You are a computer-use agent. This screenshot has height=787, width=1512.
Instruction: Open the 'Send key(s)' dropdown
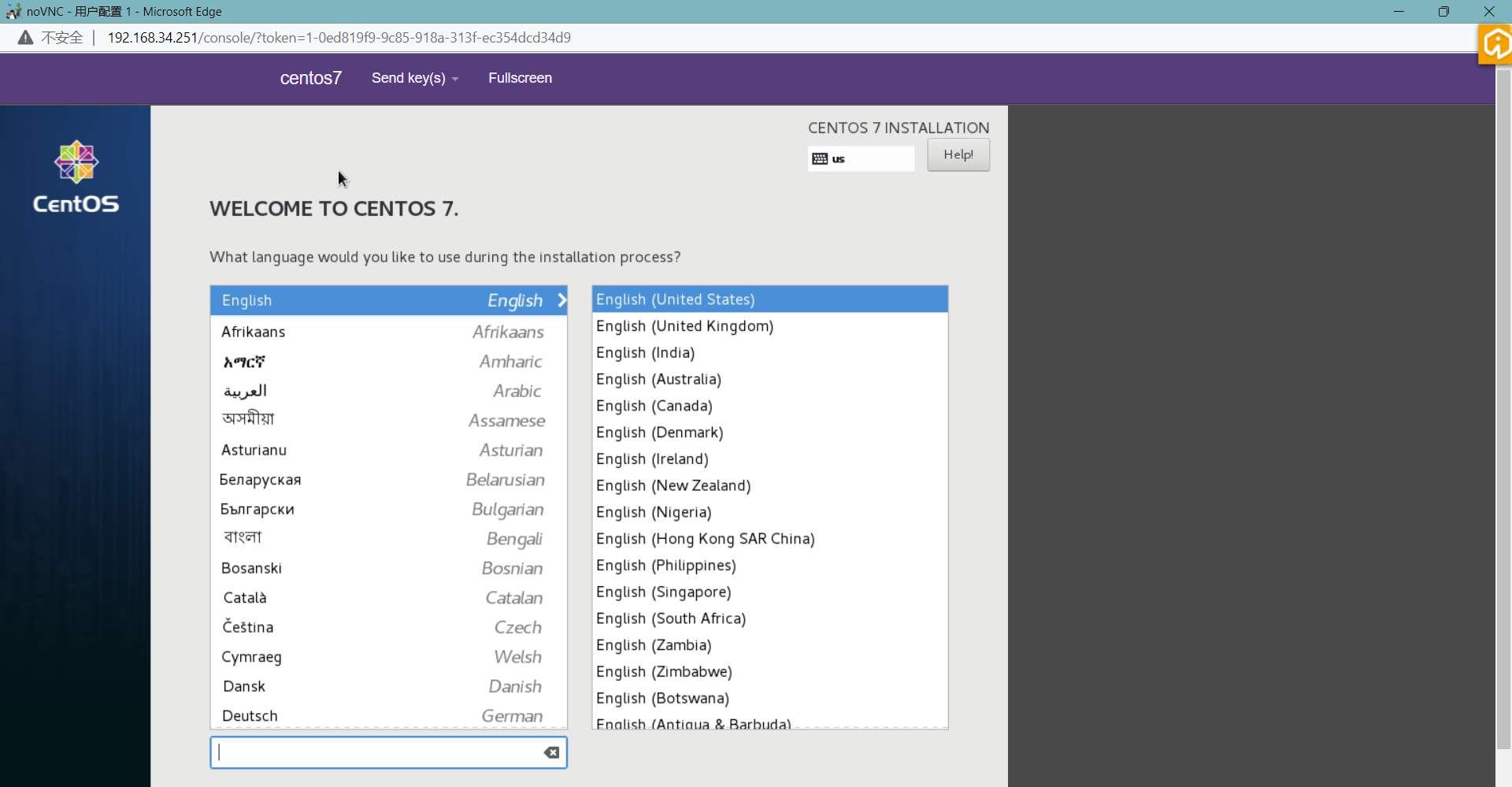(x=415, y=78)
